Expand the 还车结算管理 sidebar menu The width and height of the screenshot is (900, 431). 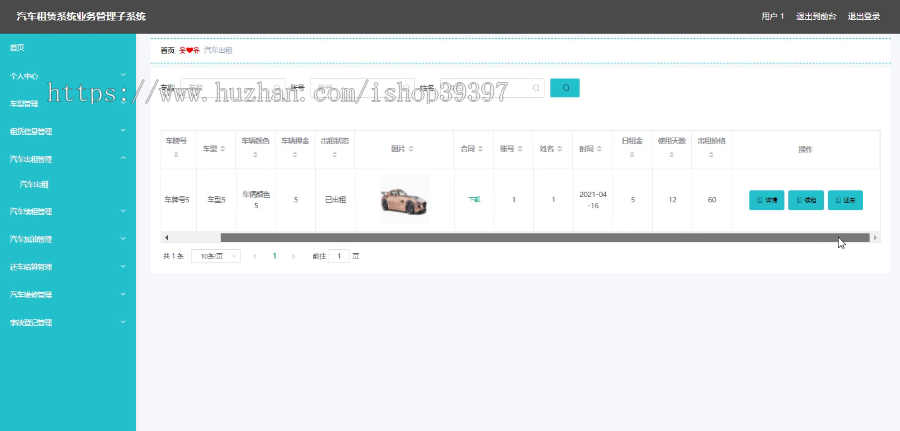[68, 267]
